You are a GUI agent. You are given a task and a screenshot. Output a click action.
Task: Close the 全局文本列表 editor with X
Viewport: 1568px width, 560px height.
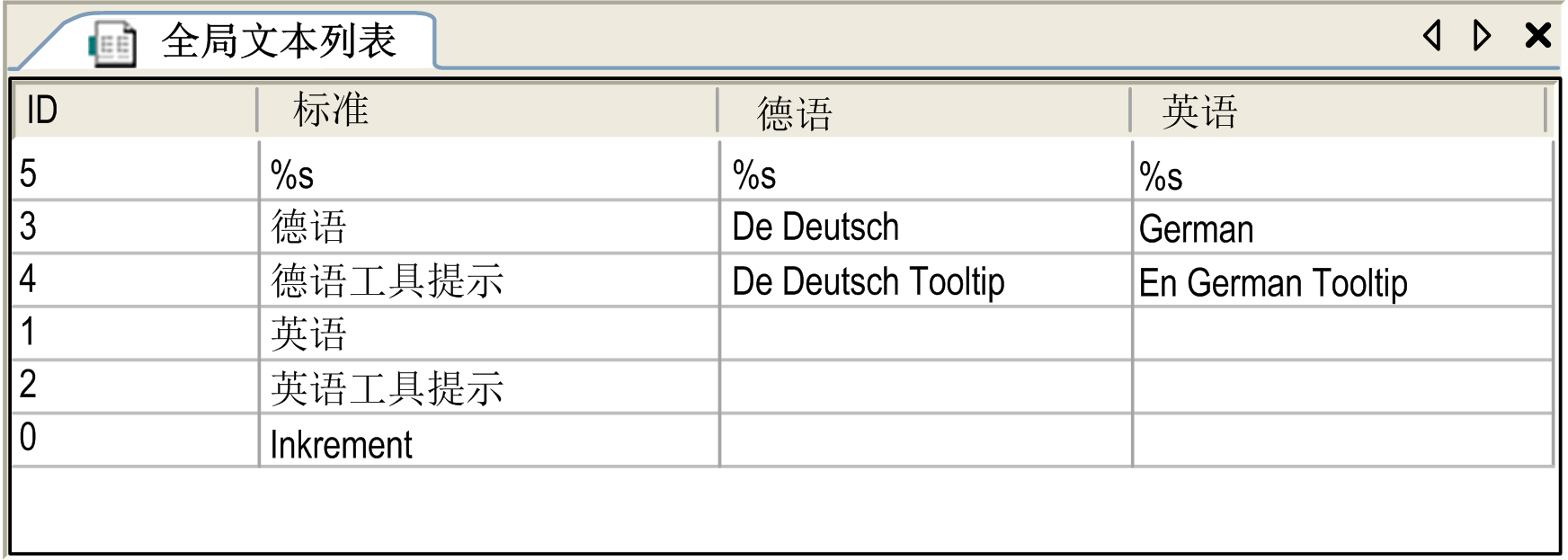point(1538,36)
